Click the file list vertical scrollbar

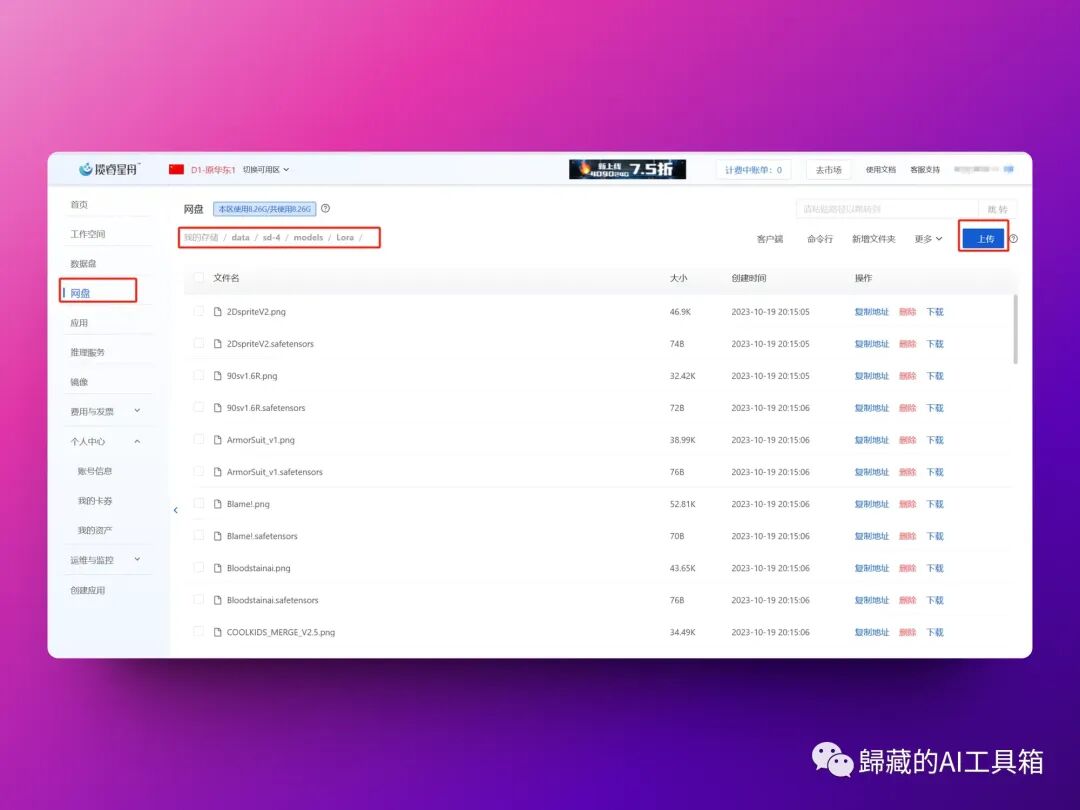pos(1015,329)
